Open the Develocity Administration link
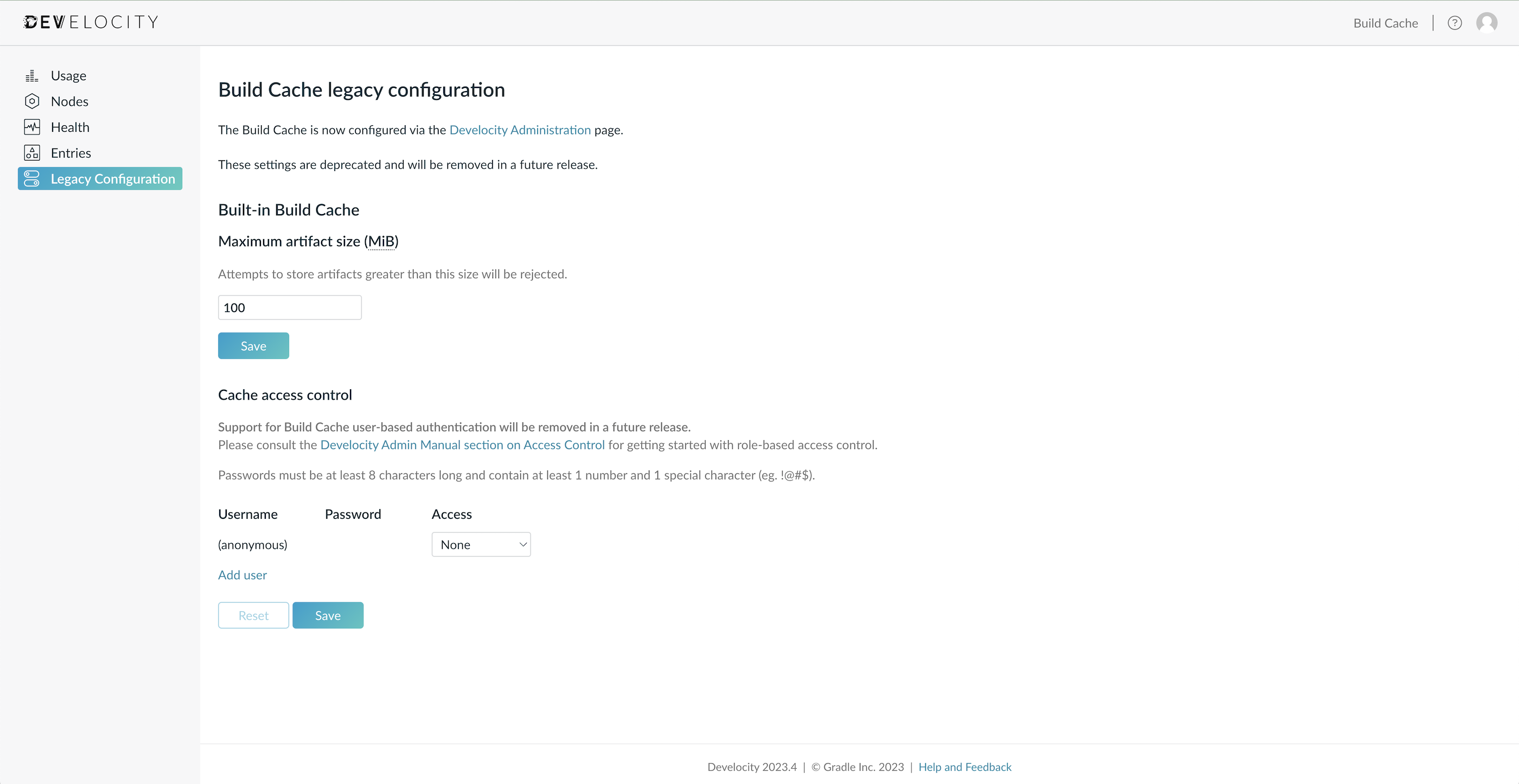1519x784 pixels. point(520,130)
